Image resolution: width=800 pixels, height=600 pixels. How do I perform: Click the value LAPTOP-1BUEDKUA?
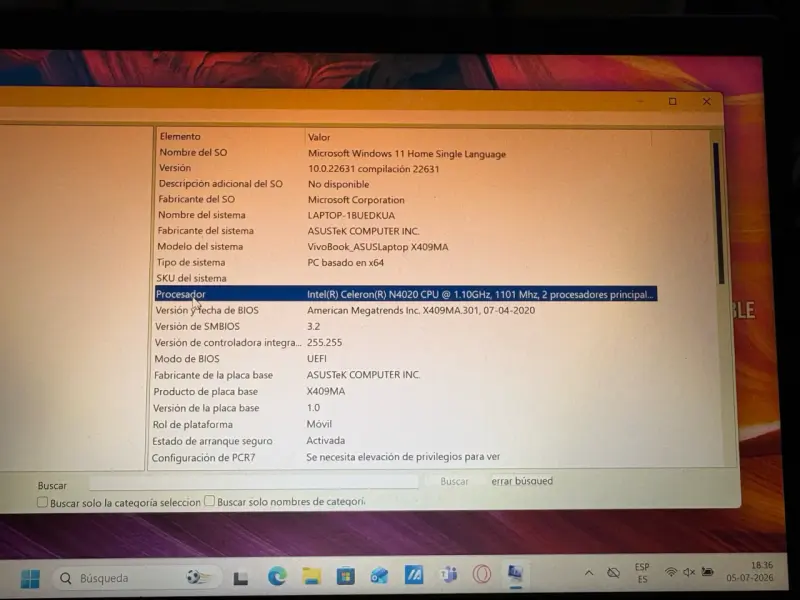[x=351, y=215]
